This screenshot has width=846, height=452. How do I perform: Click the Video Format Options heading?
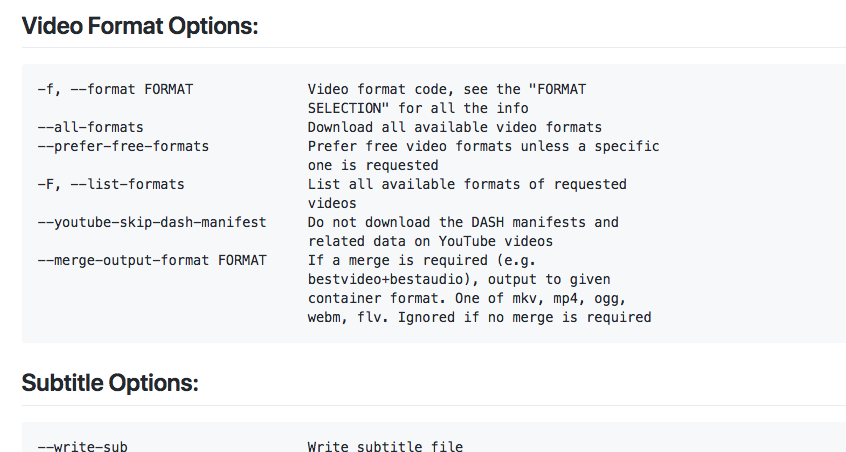tap(140, 26)
